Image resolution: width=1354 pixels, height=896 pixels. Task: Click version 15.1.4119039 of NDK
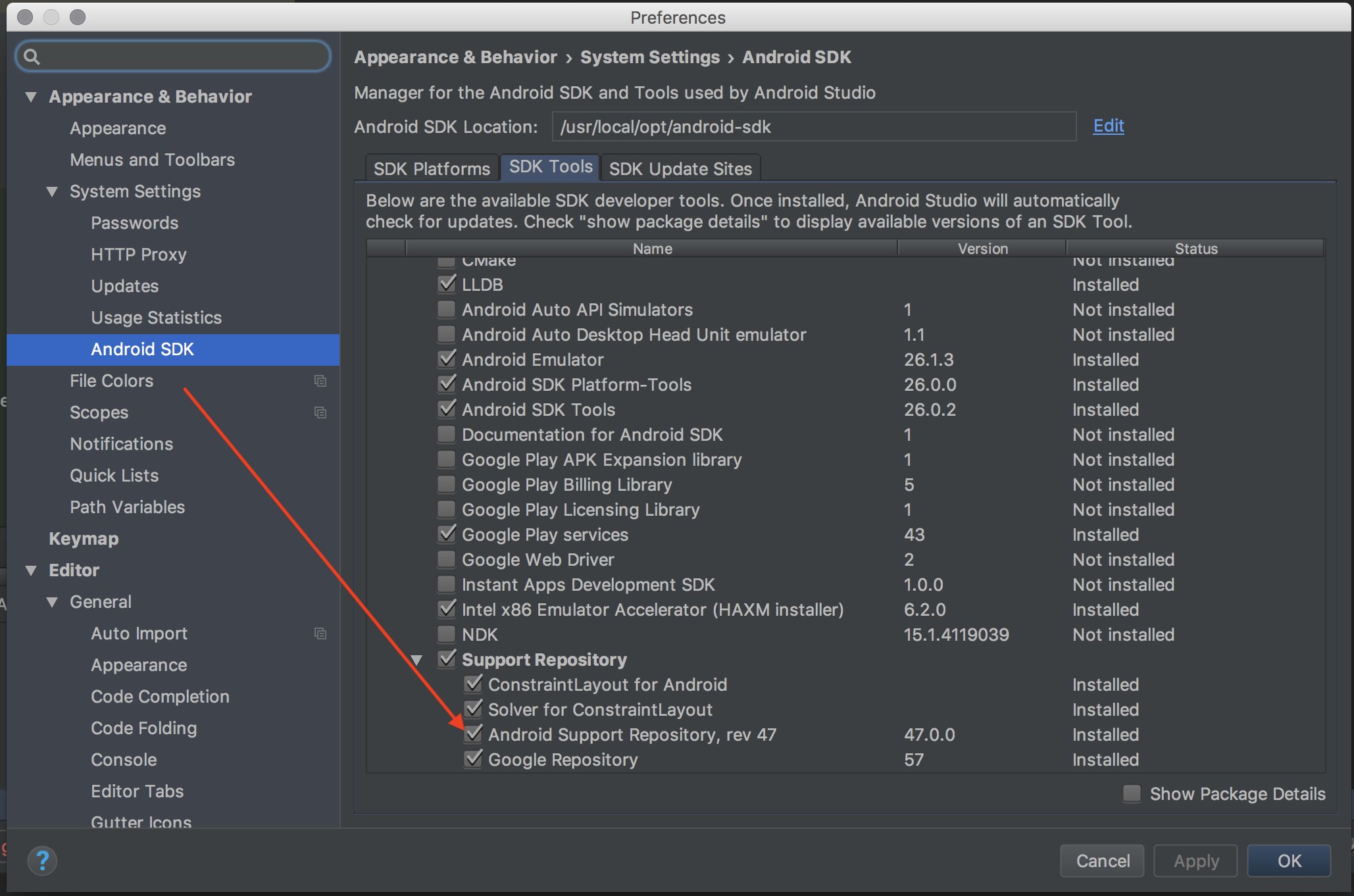click(x=956, y=634)
